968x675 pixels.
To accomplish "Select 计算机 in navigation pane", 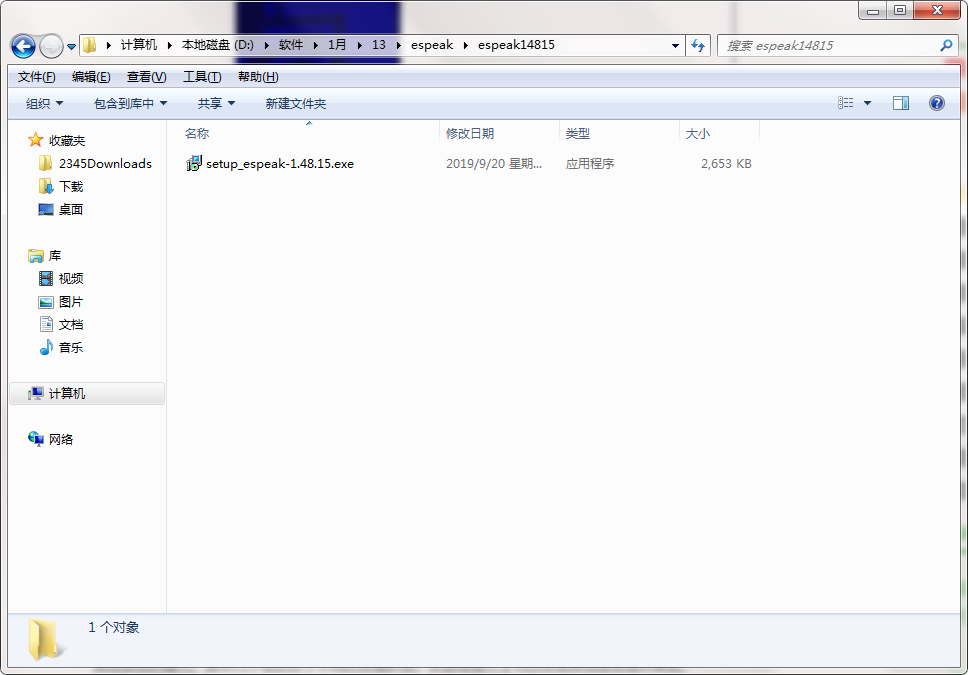I will 67,394.
